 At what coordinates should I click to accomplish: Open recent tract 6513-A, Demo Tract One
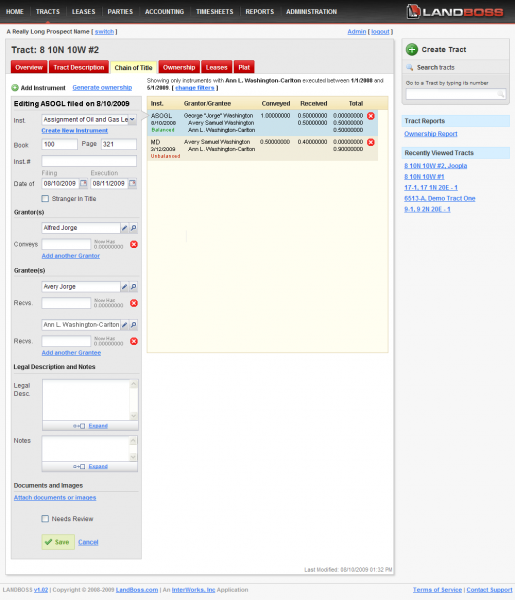click(440, 198)
